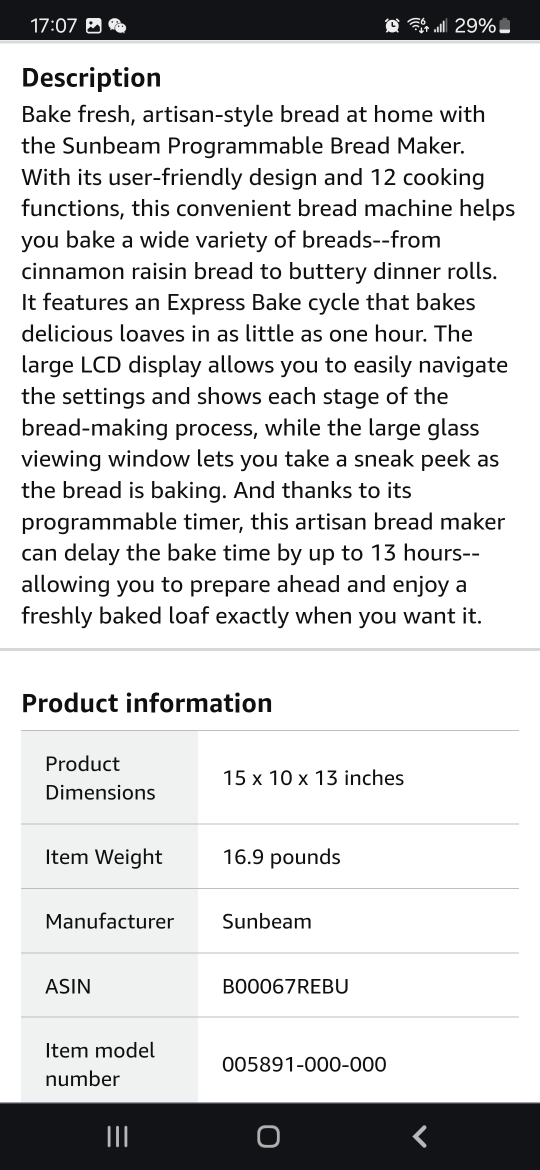Tap the 15 x 10 x 13 inches value
Screen dimensions: 540x1170
313,778
